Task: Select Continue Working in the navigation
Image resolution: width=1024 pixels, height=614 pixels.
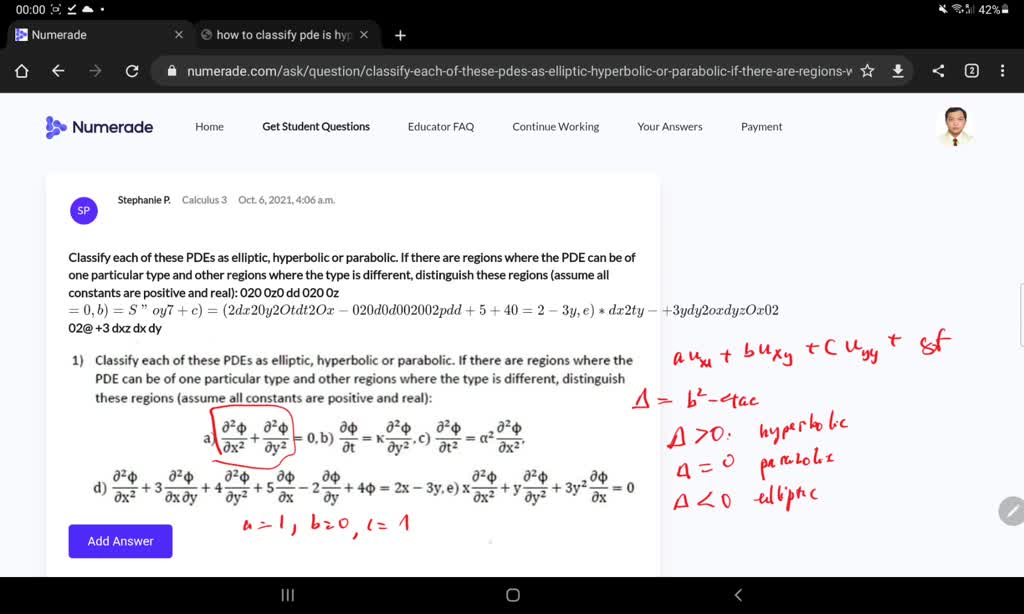Action: click(554, 126)
